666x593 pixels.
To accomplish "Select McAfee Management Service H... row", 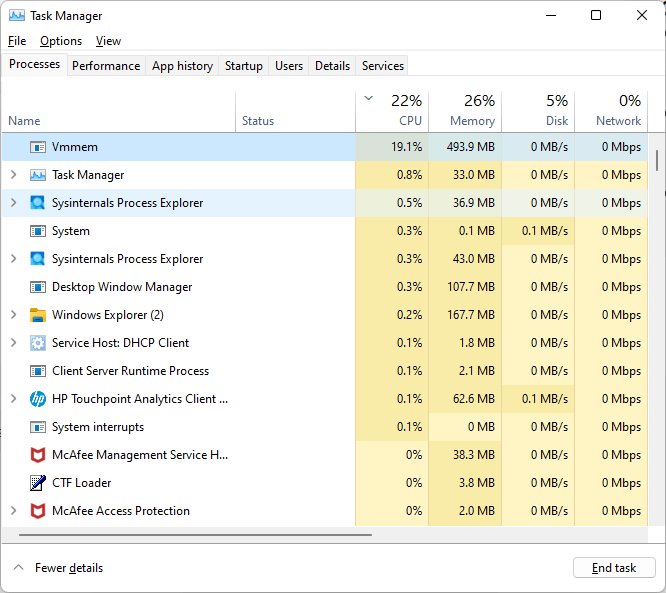I will pos(325,455).
